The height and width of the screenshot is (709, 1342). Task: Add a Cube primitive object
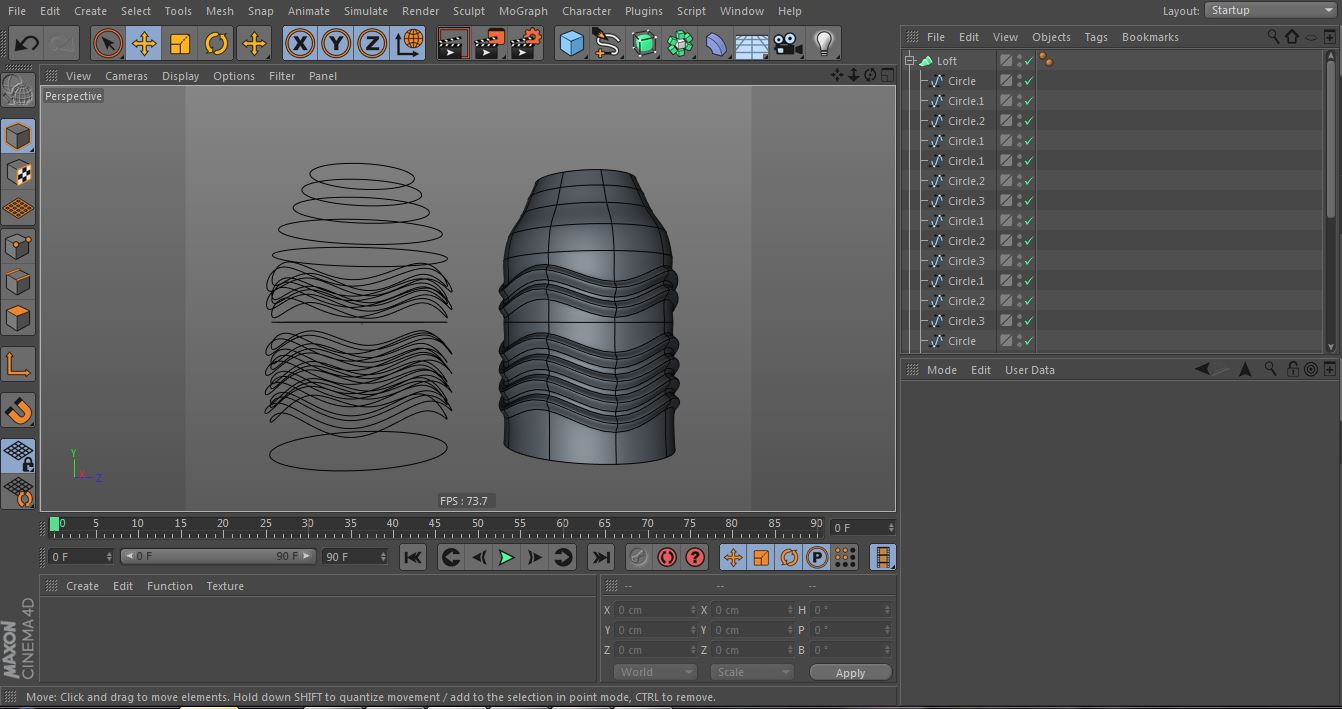tap(571, 43)
